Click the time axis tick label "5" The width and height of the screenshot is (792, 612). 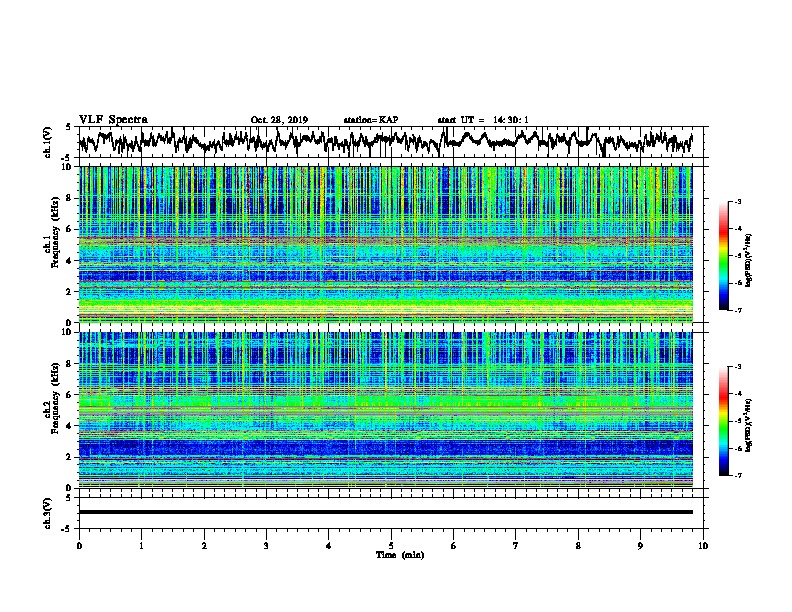pos(391,546)
